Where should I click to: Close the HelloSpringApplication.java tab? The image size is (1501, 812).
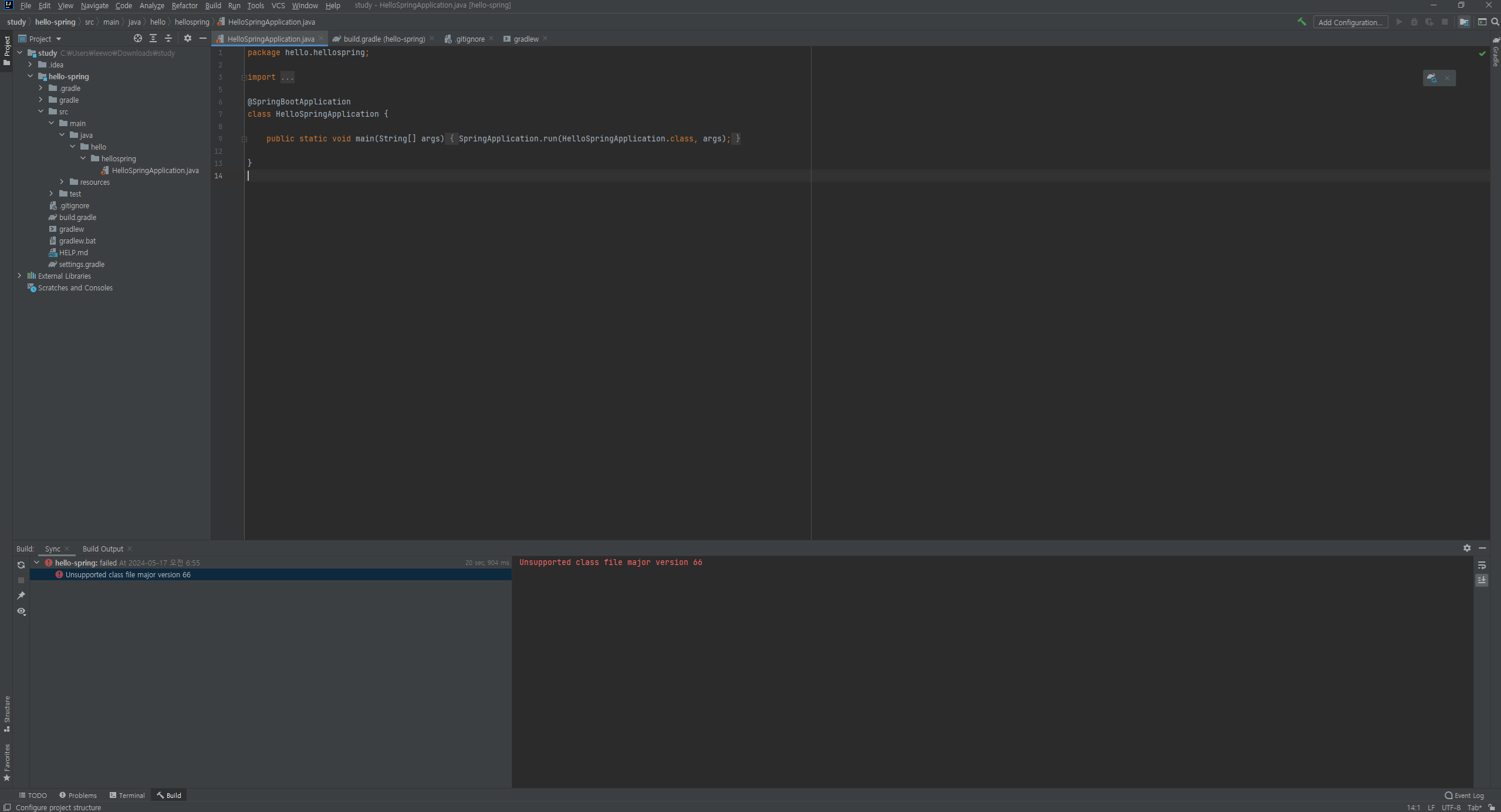pyautogui.click(x=321, y=39)
